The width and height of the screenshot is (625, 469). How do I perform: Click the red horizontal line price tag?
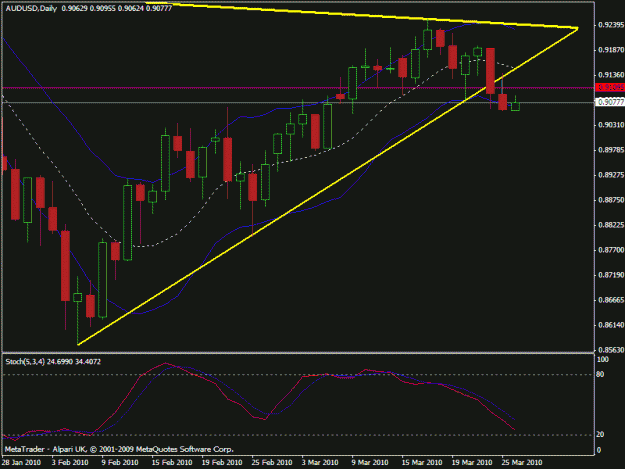point(610,87)
